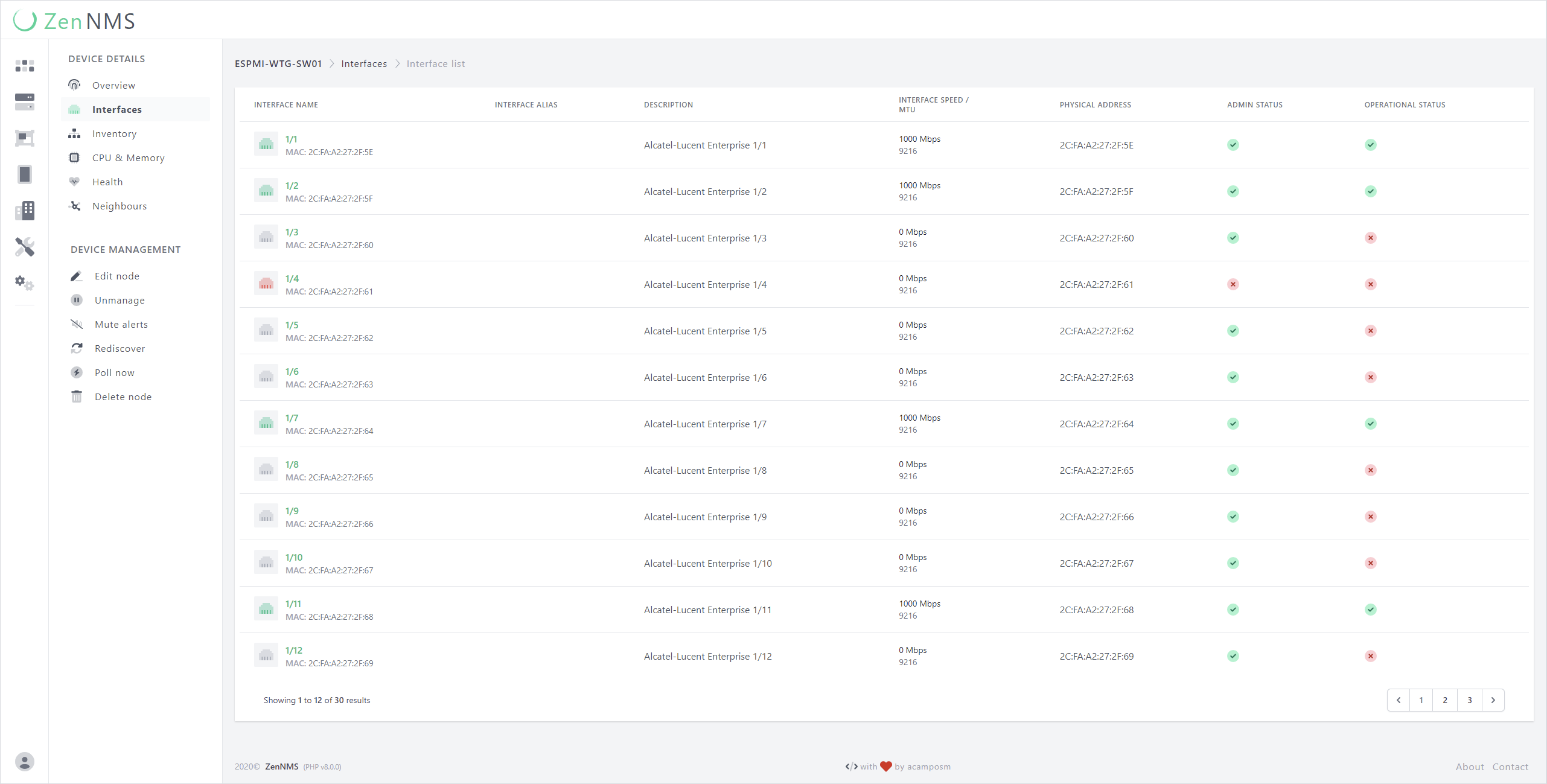Open CPU & Memory section
This screenshot has height=784, width=1547.
129,158
